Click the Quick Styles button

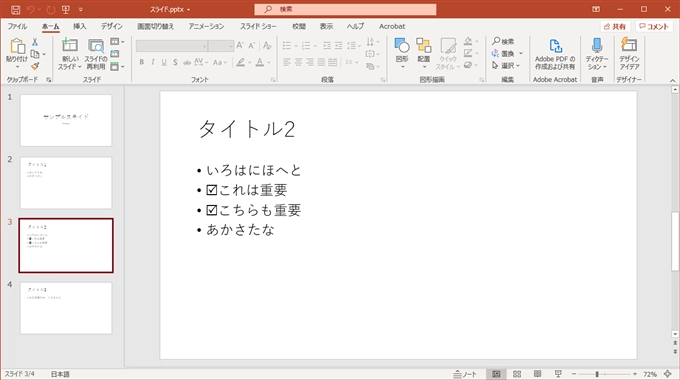(448, 54)
